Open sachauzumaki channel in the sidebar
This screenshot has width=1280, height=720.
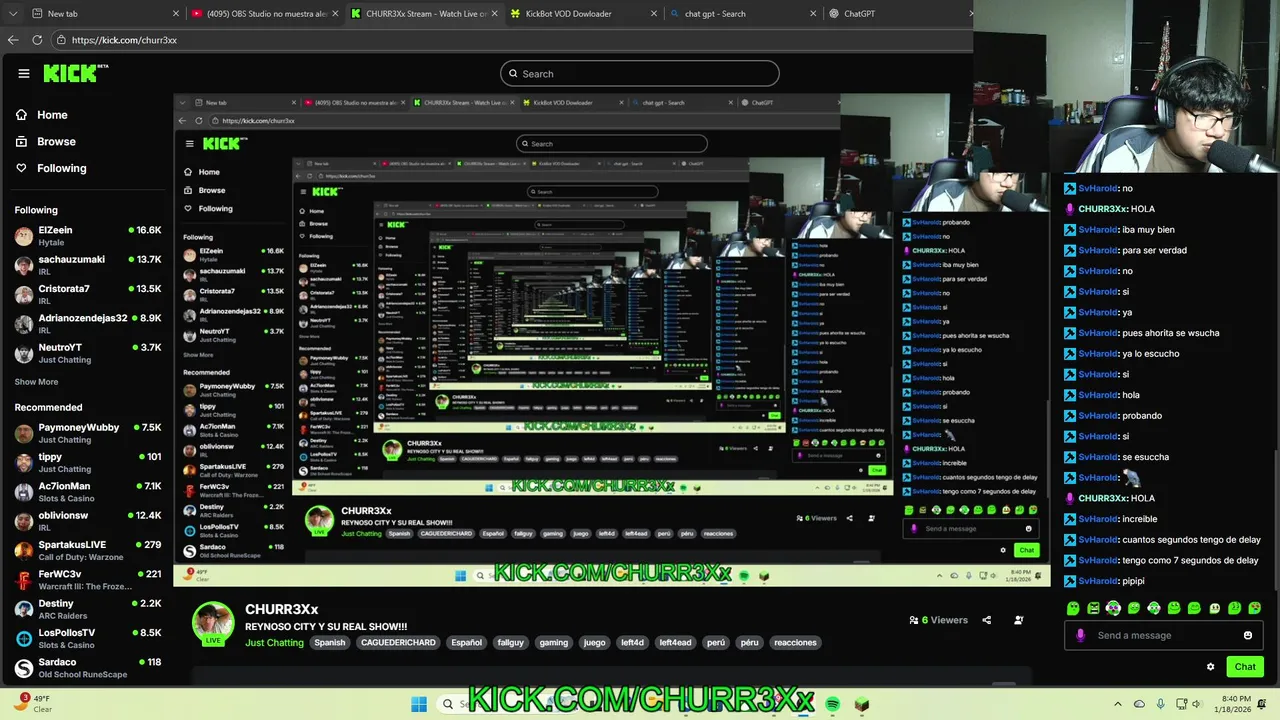pos(88,265)
